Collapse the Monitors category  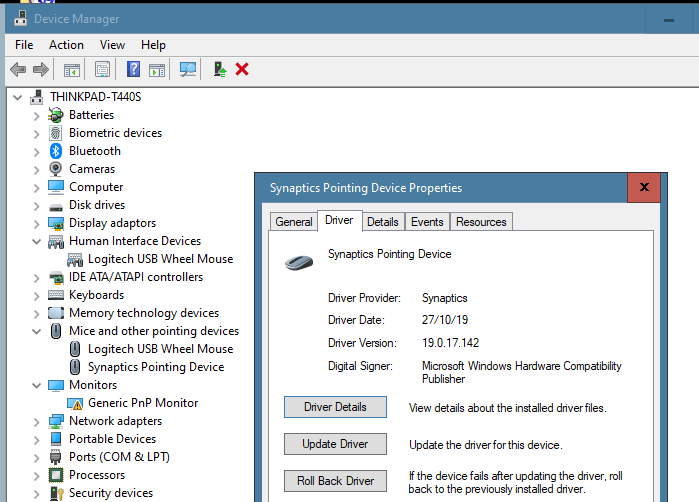[37, 385]
